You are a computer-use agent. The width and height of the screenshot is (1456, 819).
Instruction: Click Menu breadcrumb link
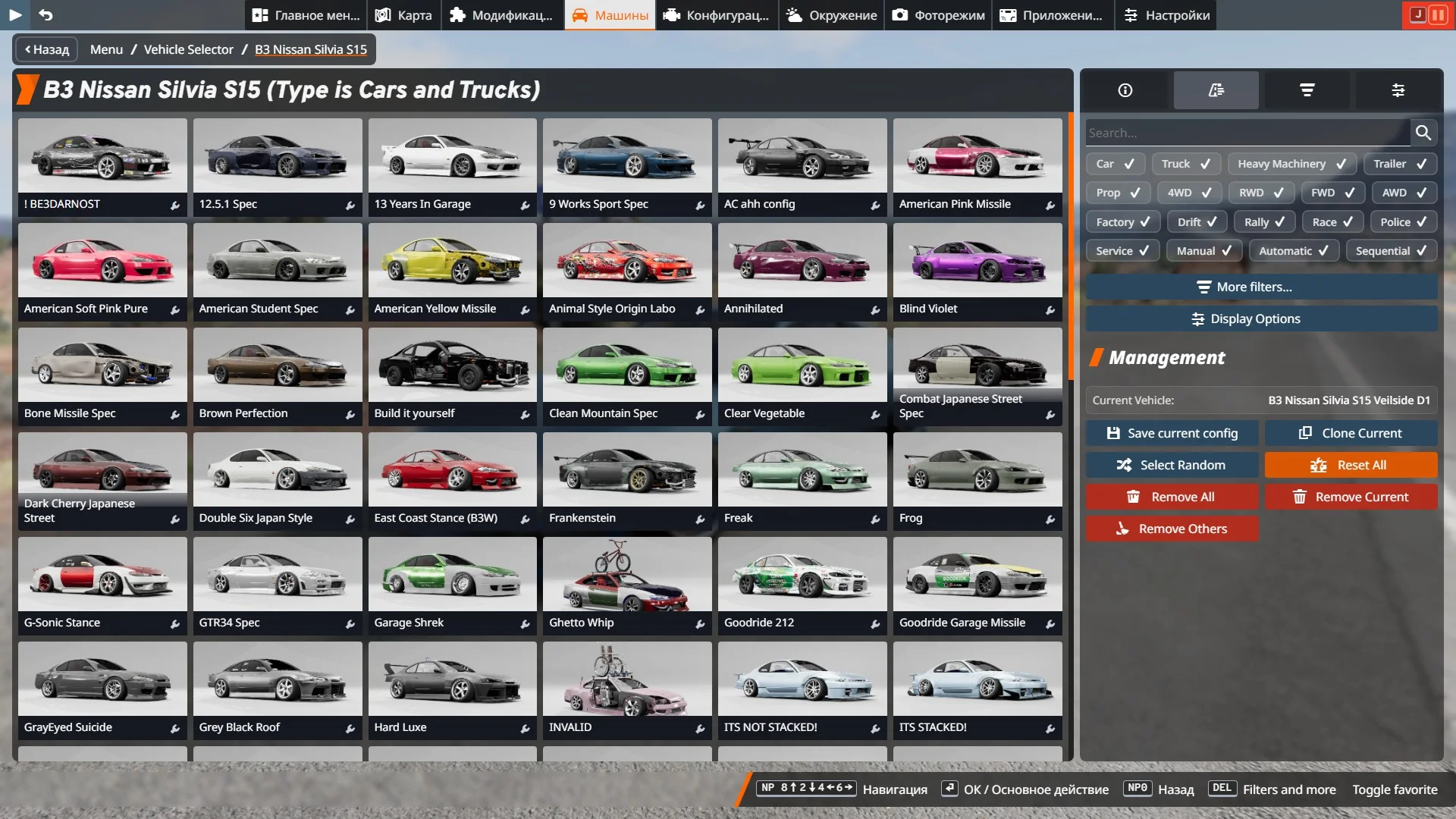click(x=106, y=49)
